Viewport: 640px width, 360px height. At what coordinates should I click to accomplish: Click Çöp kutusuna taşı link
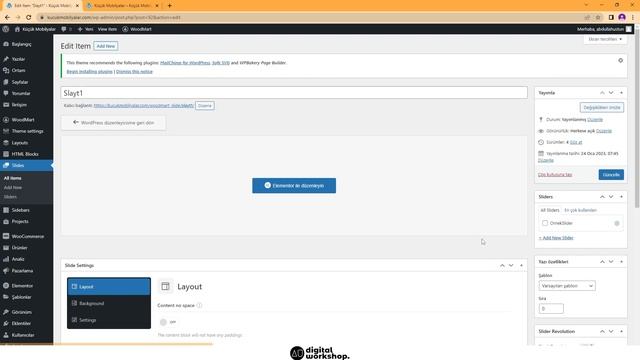click(555, 175)
